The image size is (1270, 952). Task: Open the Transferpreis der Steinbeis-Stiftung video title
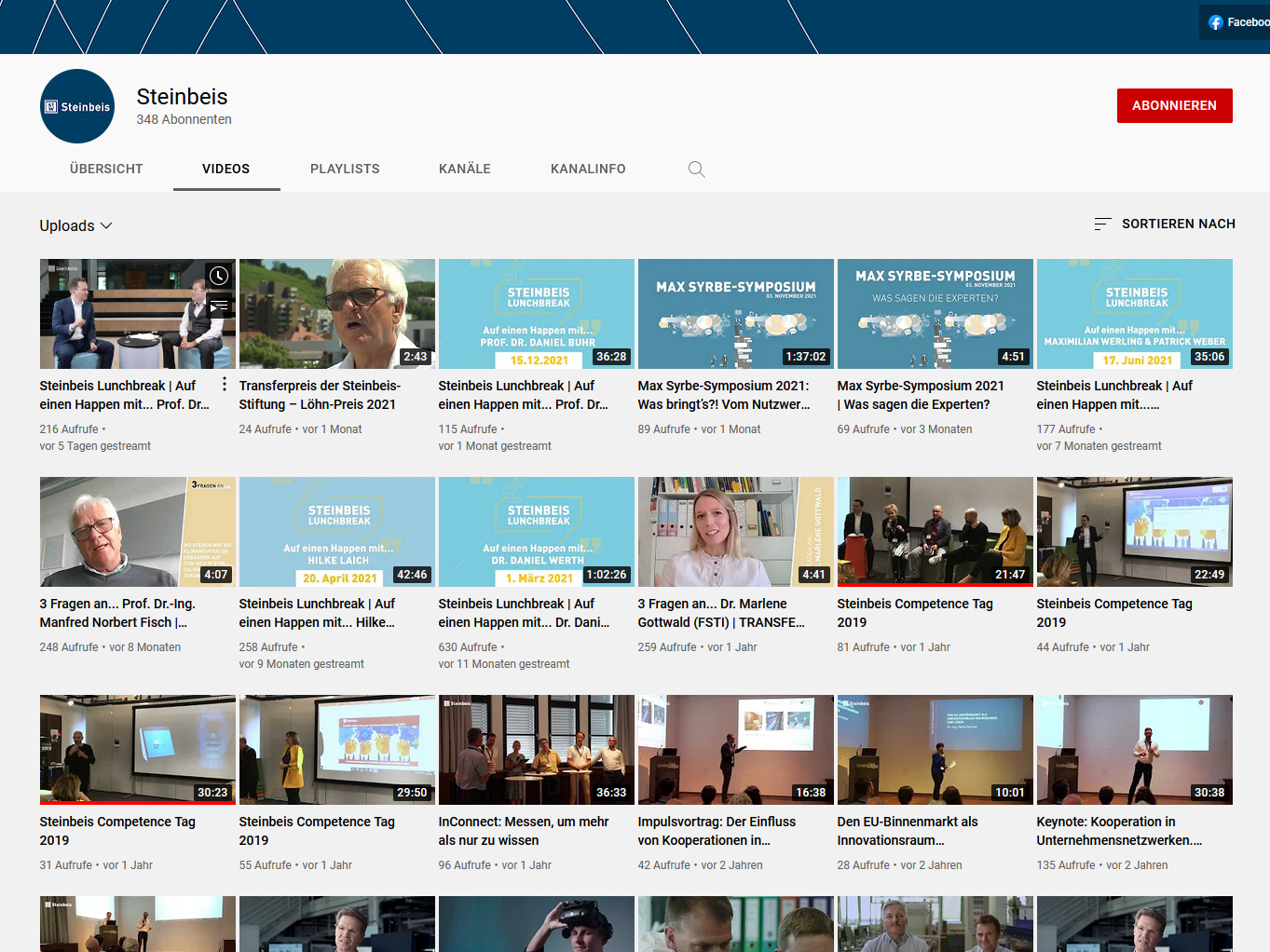(320, 395)
